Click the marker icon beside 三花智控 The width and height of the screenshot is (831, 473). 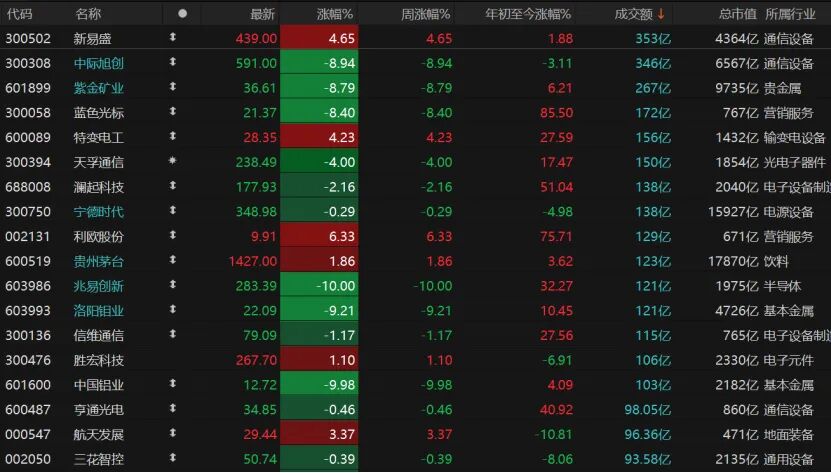[172, 457]
